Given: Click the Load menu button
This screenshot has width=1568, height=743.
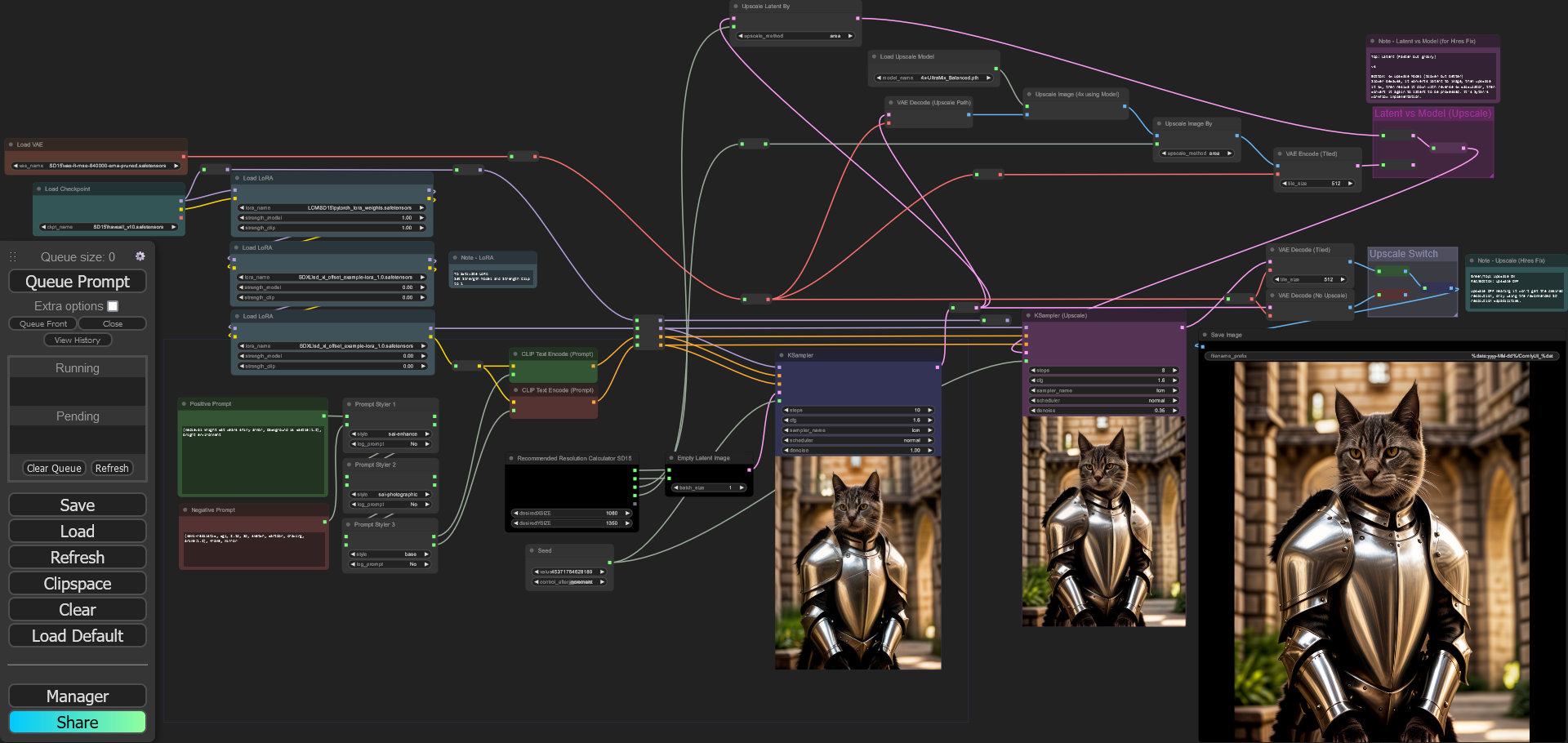Looking at the screenshot, I should [x=78, y=531].
